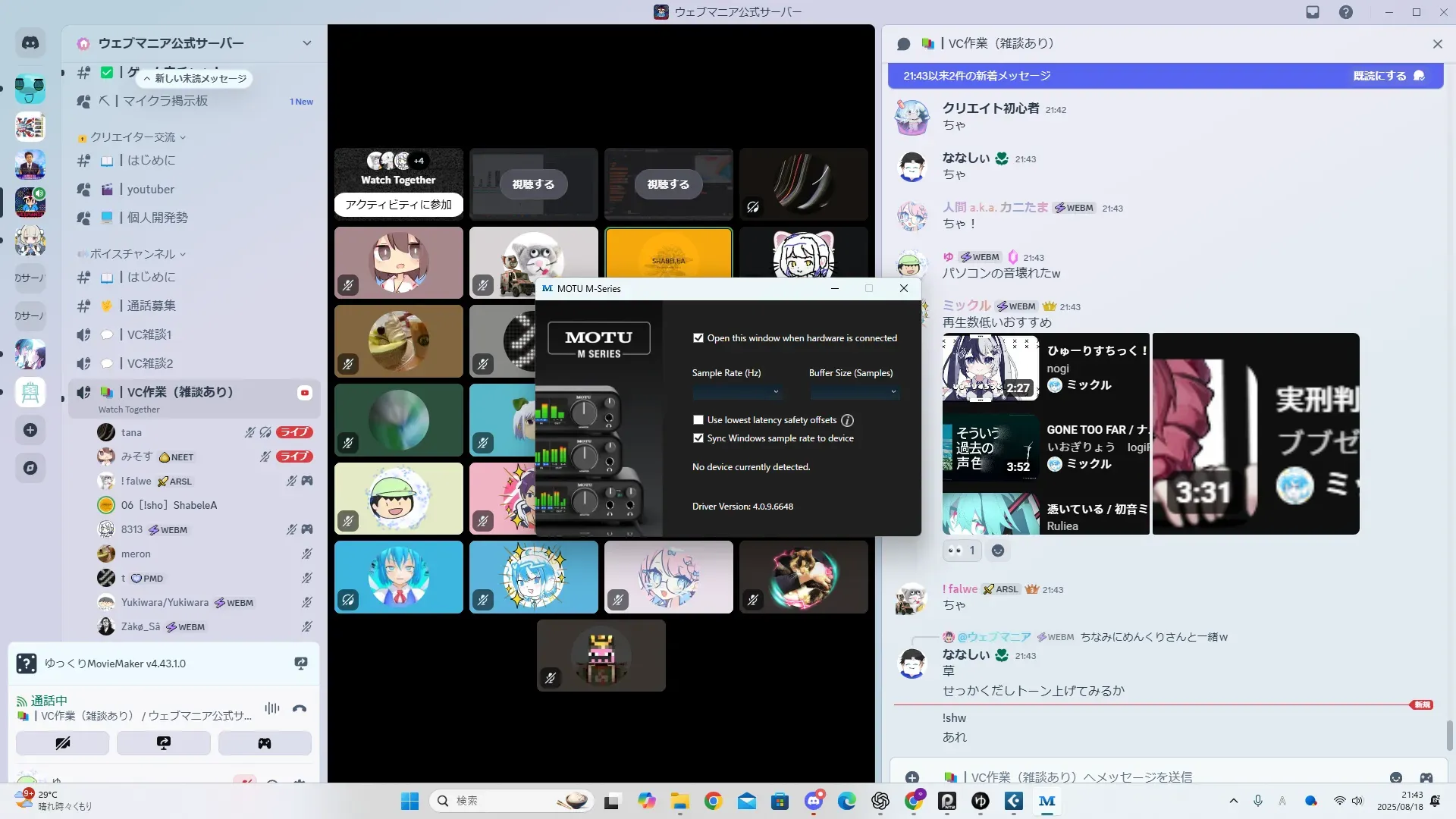Open the Buffer Size (Samples) dropdown

tap(854, 392)
